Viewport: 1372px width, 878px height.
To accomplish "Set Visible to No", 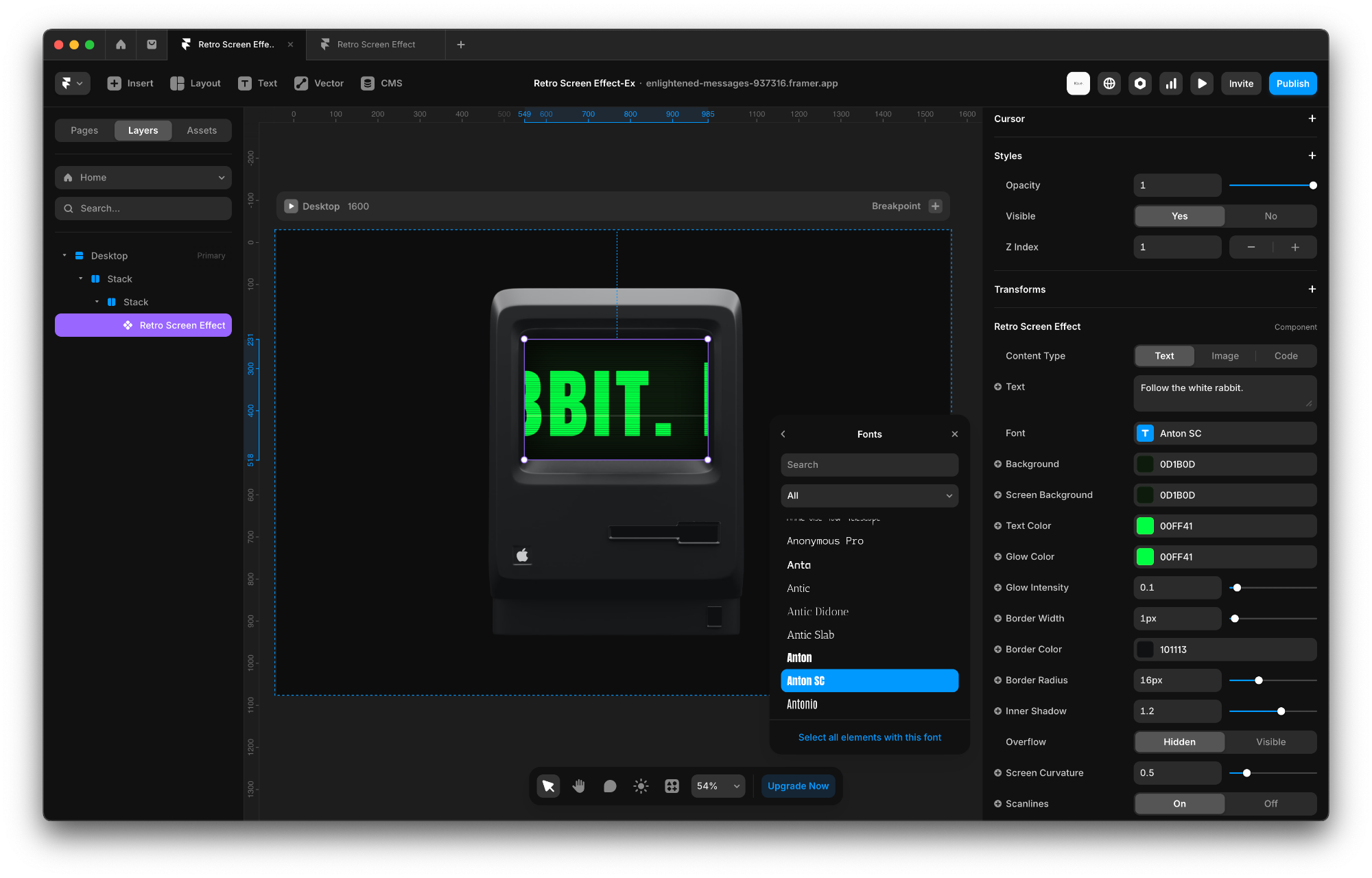I will 1270,216.
